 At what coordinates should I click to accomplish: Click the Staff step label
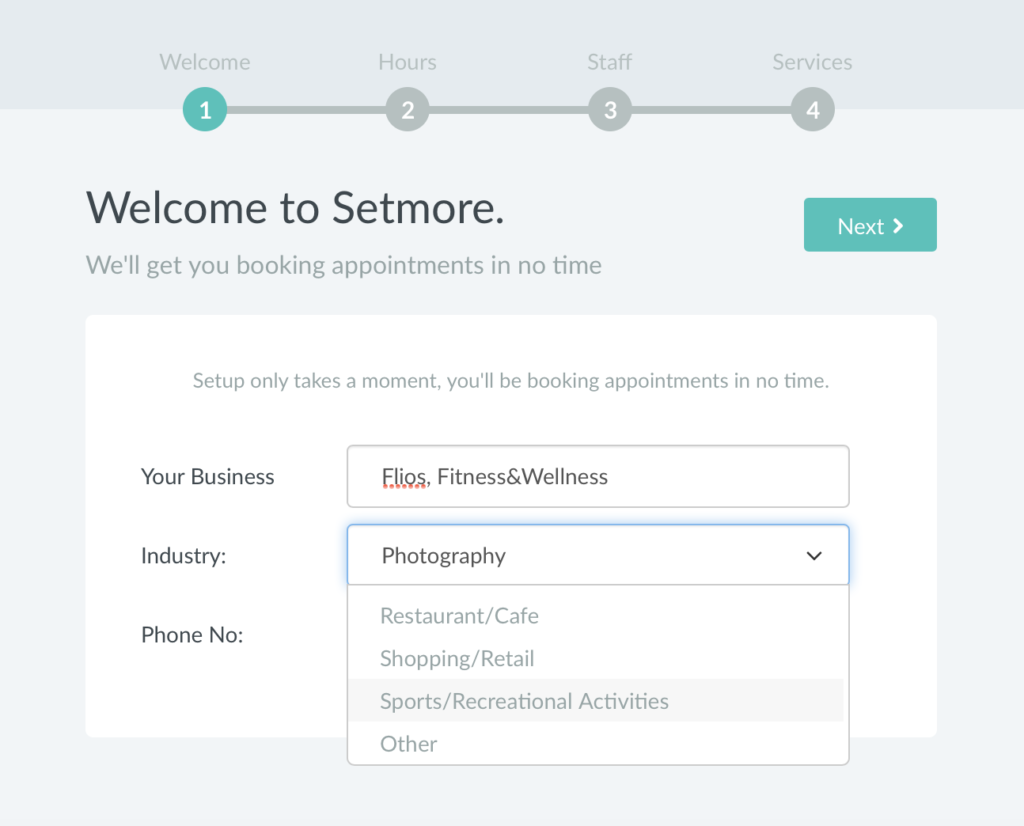click(x=609, y=62)
